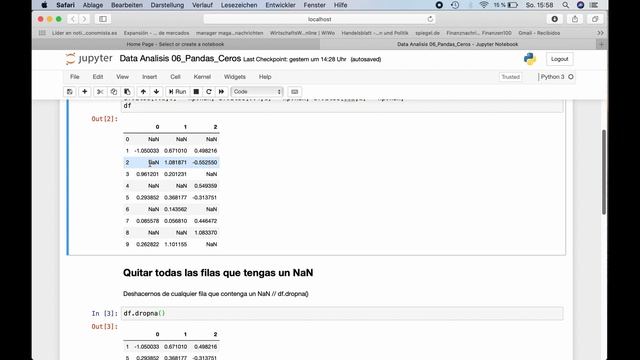Viewport: 640px width, 360px height.
Task: Interrupt the kernel with stop icon
Action: coord(196,92)
